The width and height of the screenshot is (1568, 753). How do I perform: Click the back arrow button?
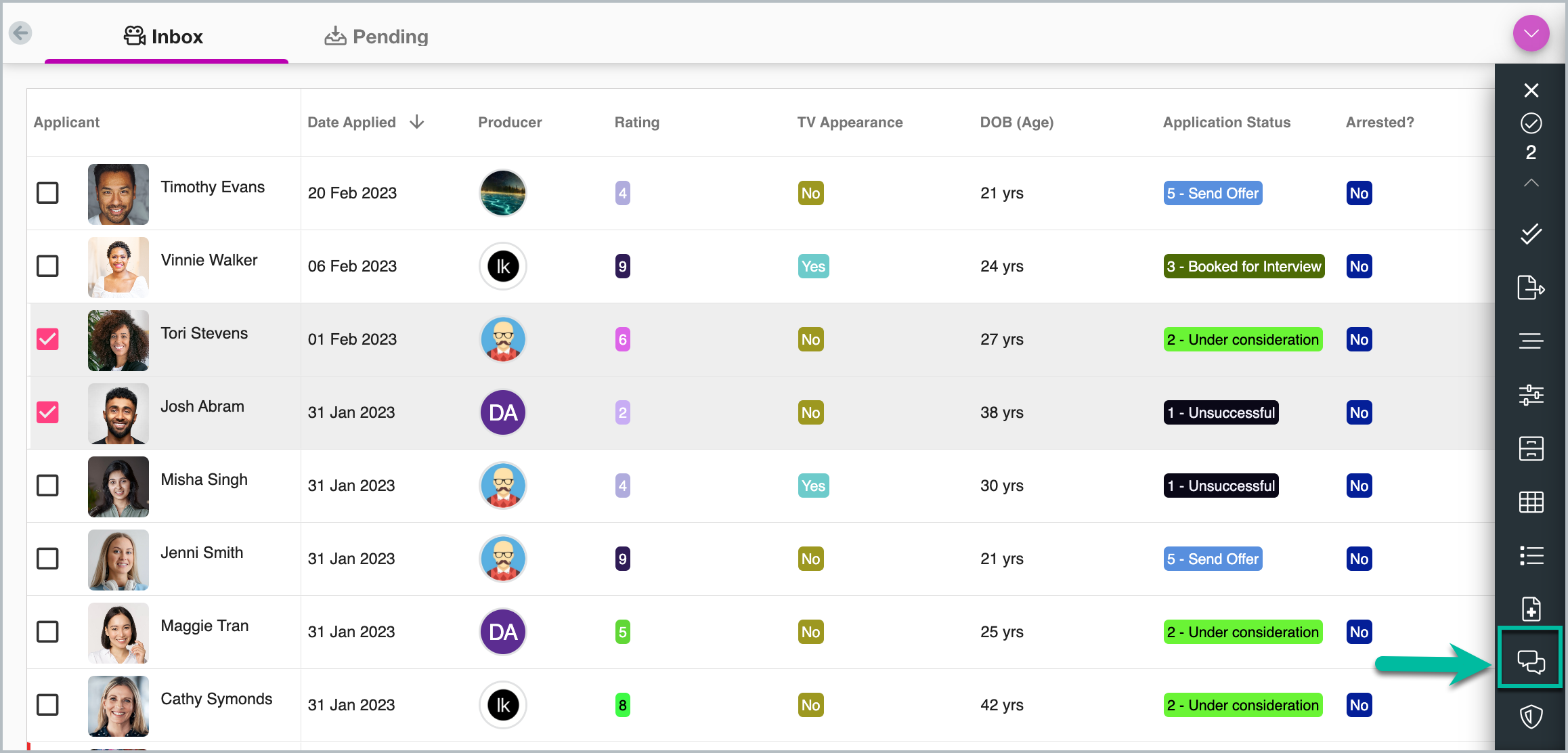point(21,33)
